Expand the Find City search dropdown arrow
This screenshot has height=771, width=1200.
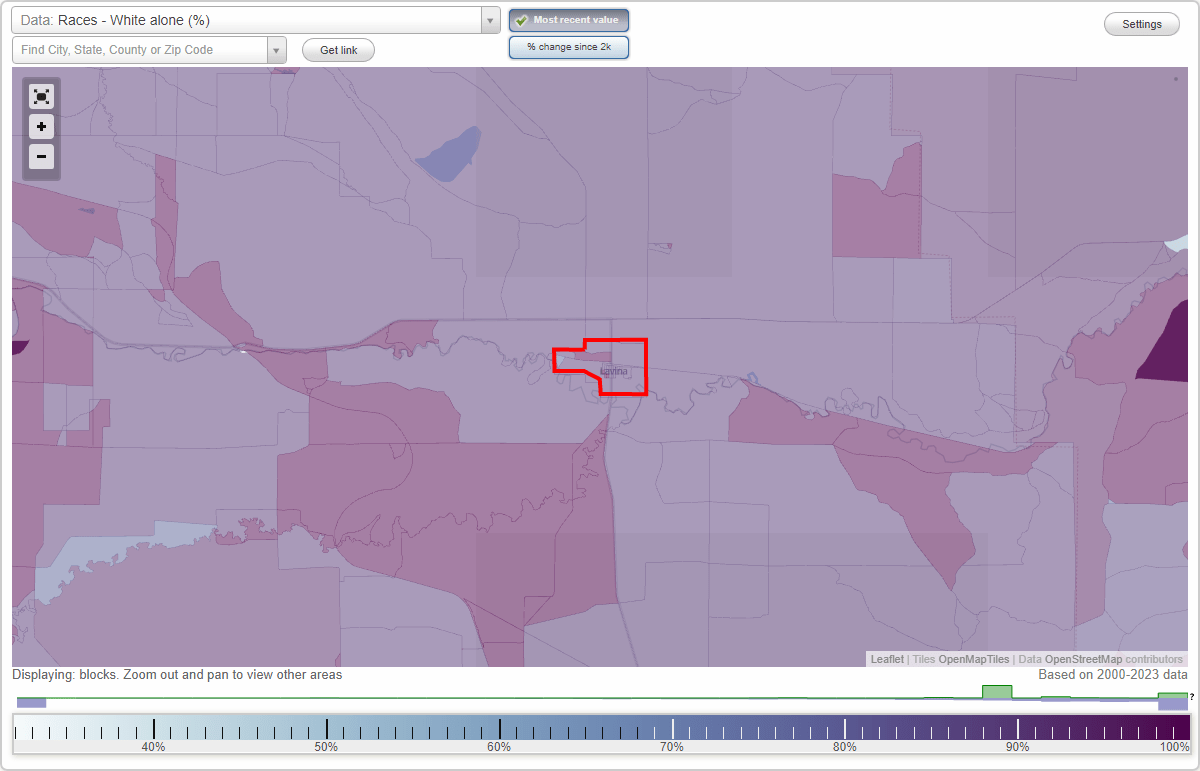(277, 49)
